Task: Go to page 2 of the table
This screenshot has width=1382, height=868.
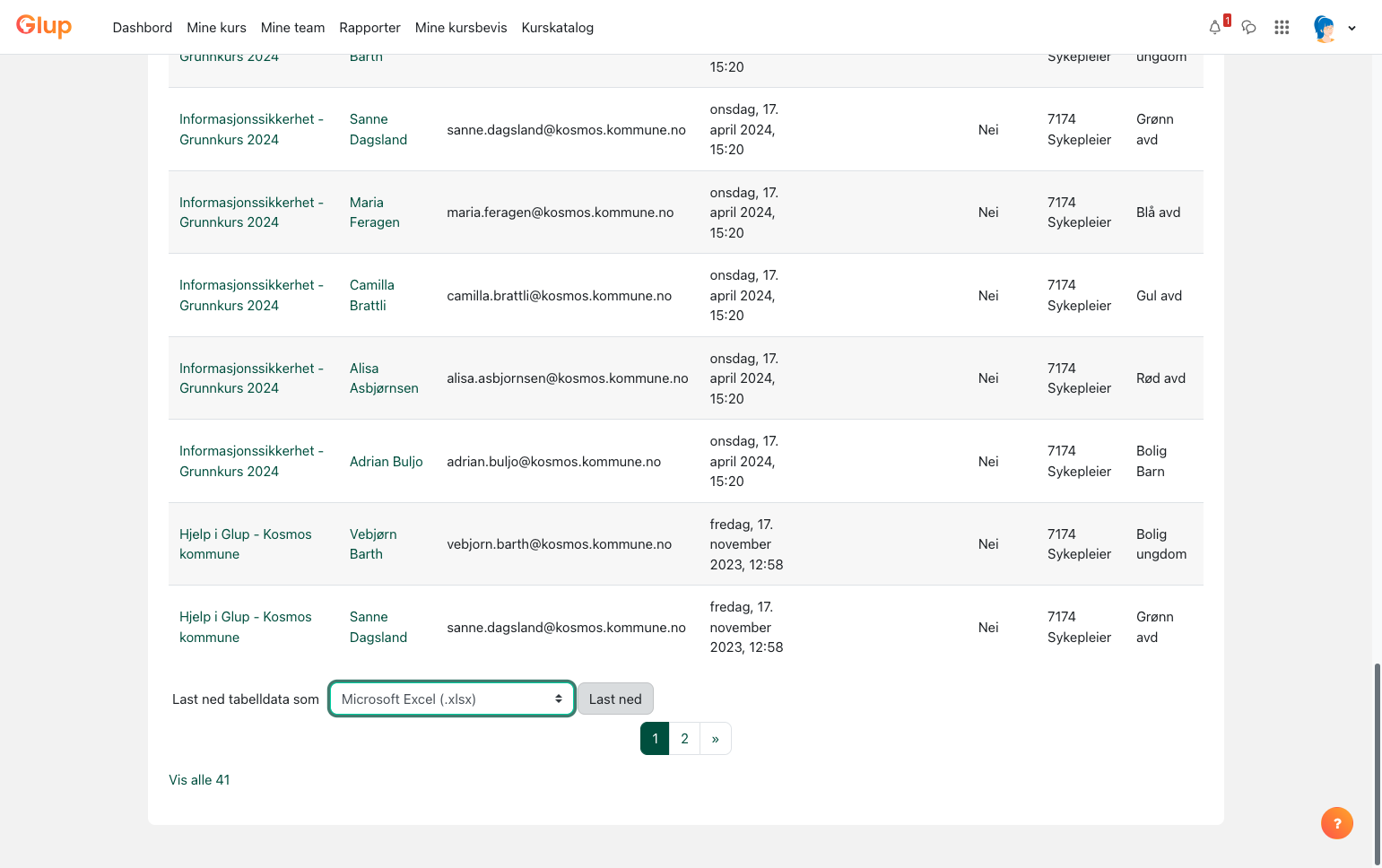Action: tap(684, 739)
